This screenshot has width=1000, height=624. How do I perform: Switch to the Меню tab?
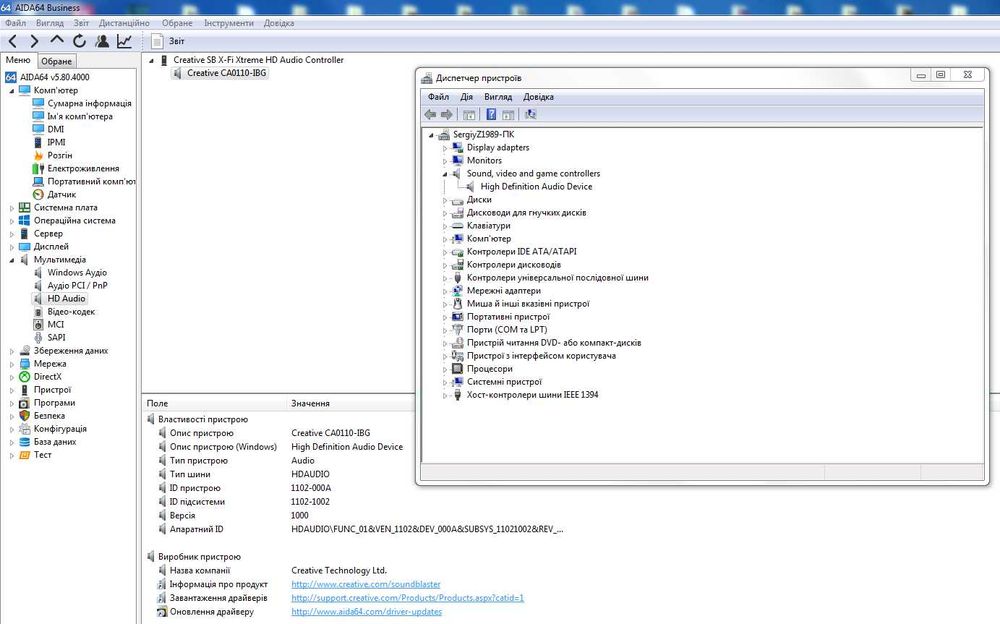(x=18, y=60)
